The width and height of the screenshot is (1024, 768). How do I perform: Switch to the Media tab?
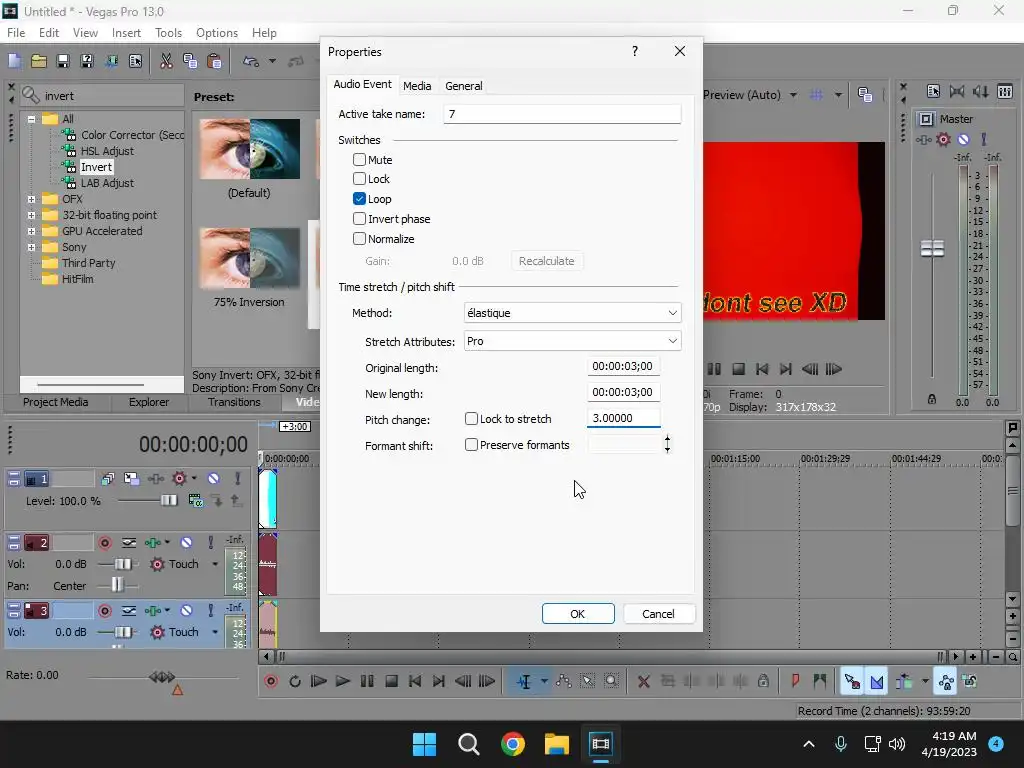(417, 86)
